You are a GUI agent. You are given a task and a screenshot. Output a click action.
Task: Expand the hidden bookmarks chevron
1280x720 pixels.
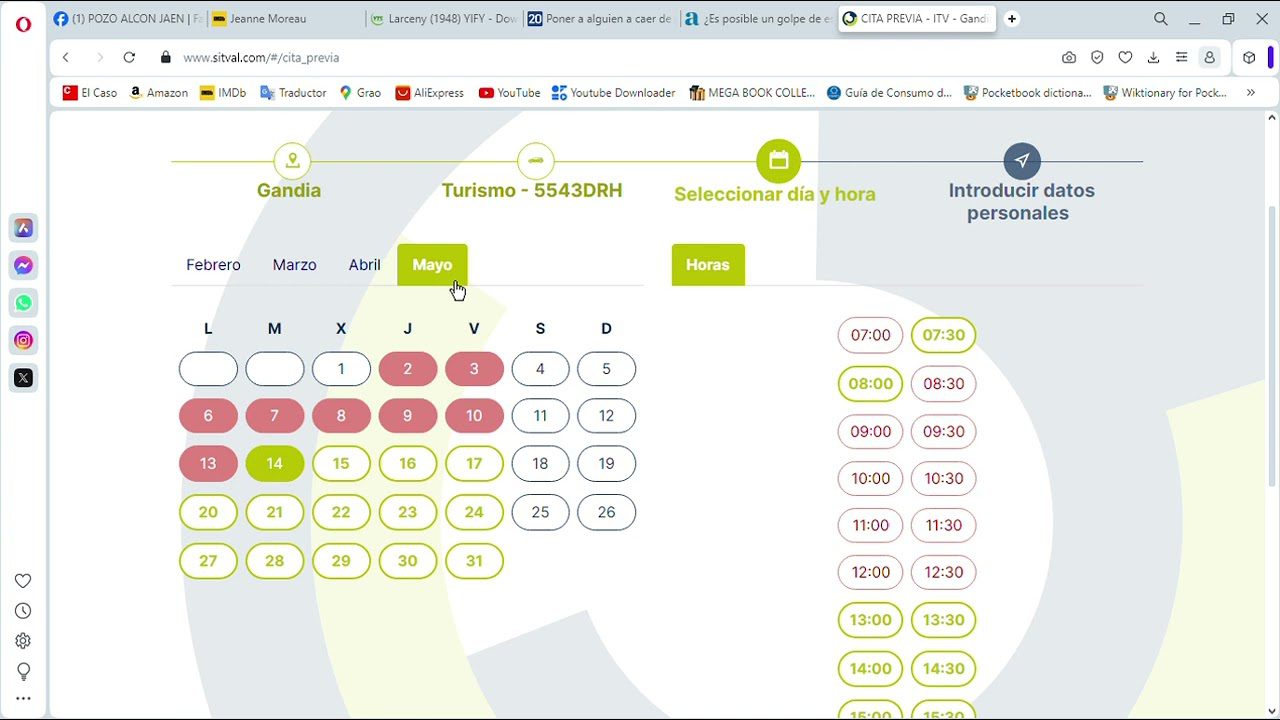pyautogui.click(x=1250, y=92)
